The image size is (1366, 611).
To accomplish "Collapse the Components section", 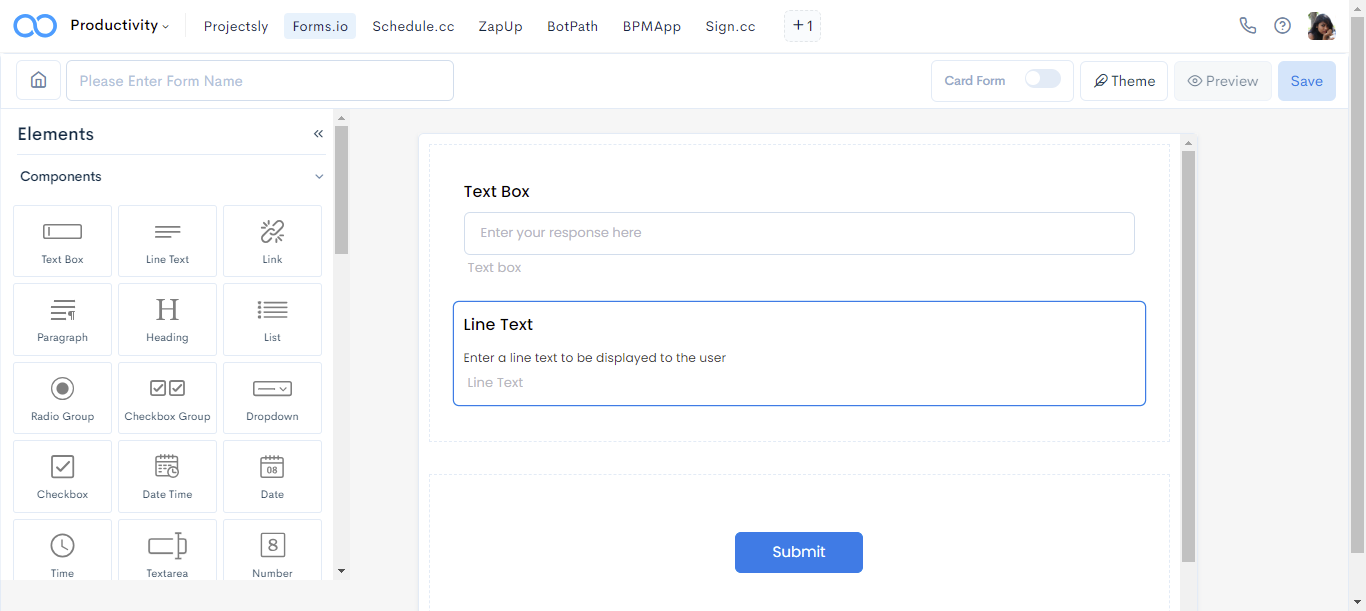I will pos(318,176).
